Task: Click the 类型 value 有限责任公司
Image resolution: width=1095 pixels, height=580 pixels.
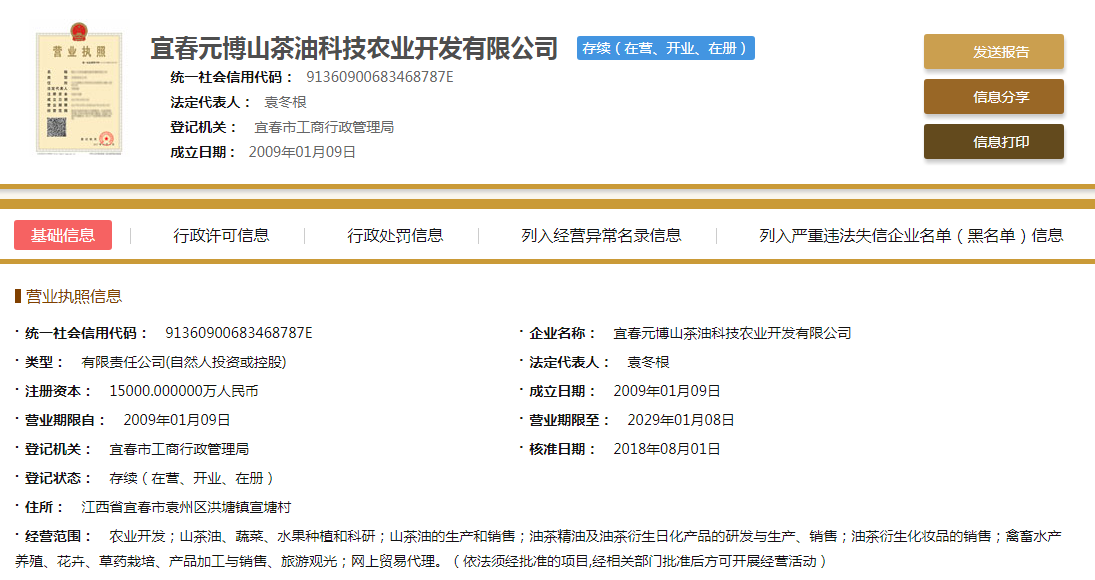Action: click(x=176, y=362)
